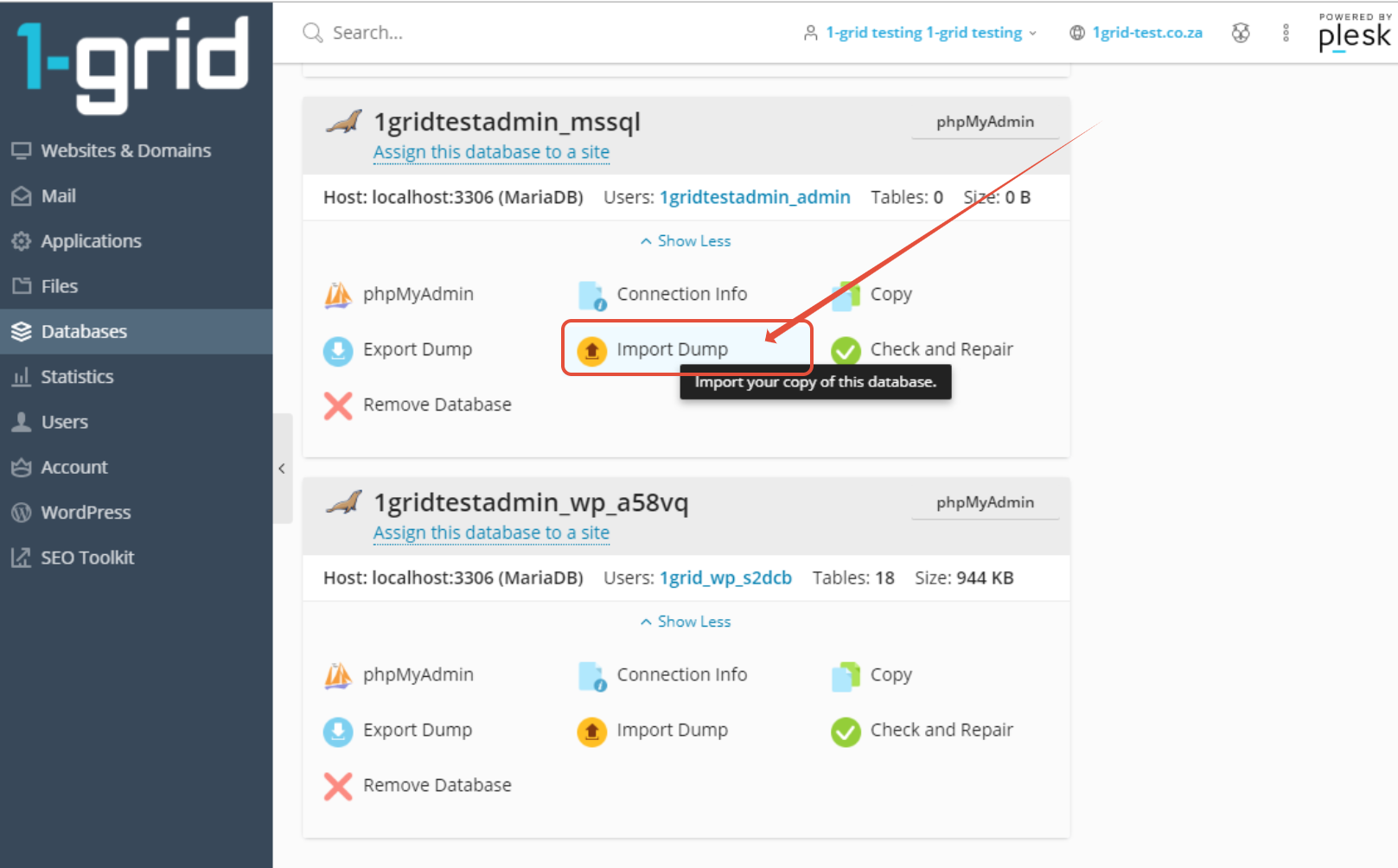Select Databases in sidebar
Image resolution: width=1398 pixels, height=868 pixels.
(136, 331)
